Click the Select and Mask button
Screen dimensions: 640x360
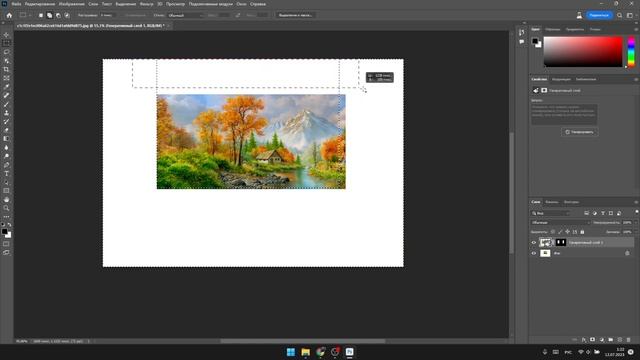(296, 15)
